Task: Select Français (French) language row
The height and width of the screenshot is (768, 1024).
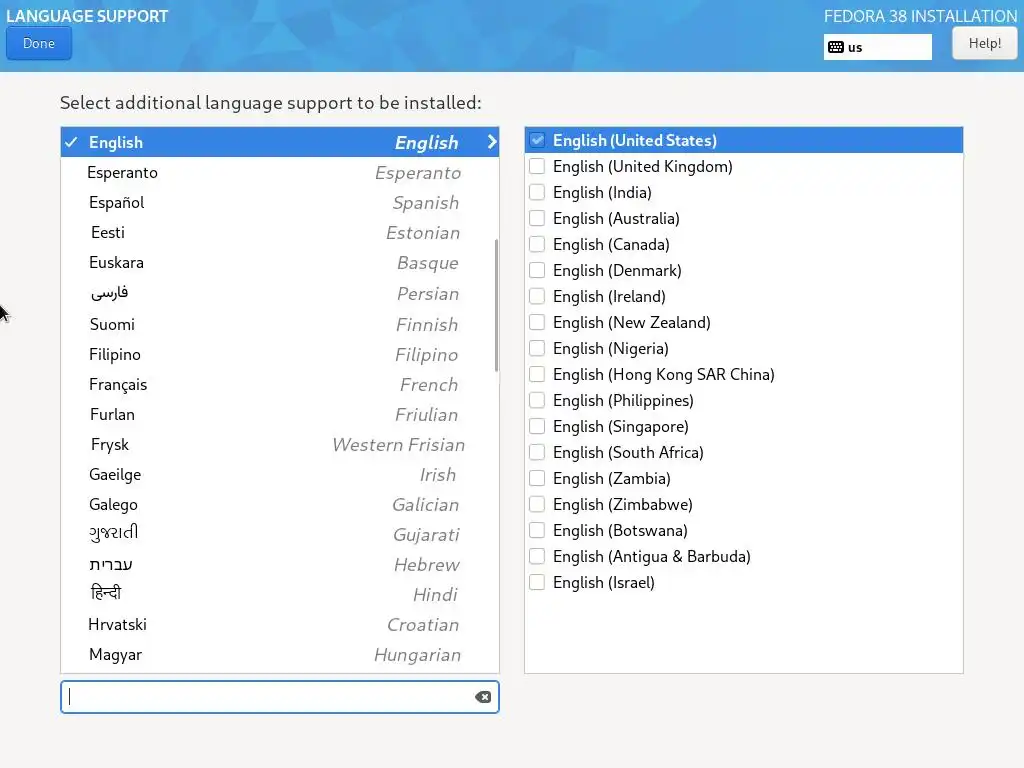Action: [280, 384]
